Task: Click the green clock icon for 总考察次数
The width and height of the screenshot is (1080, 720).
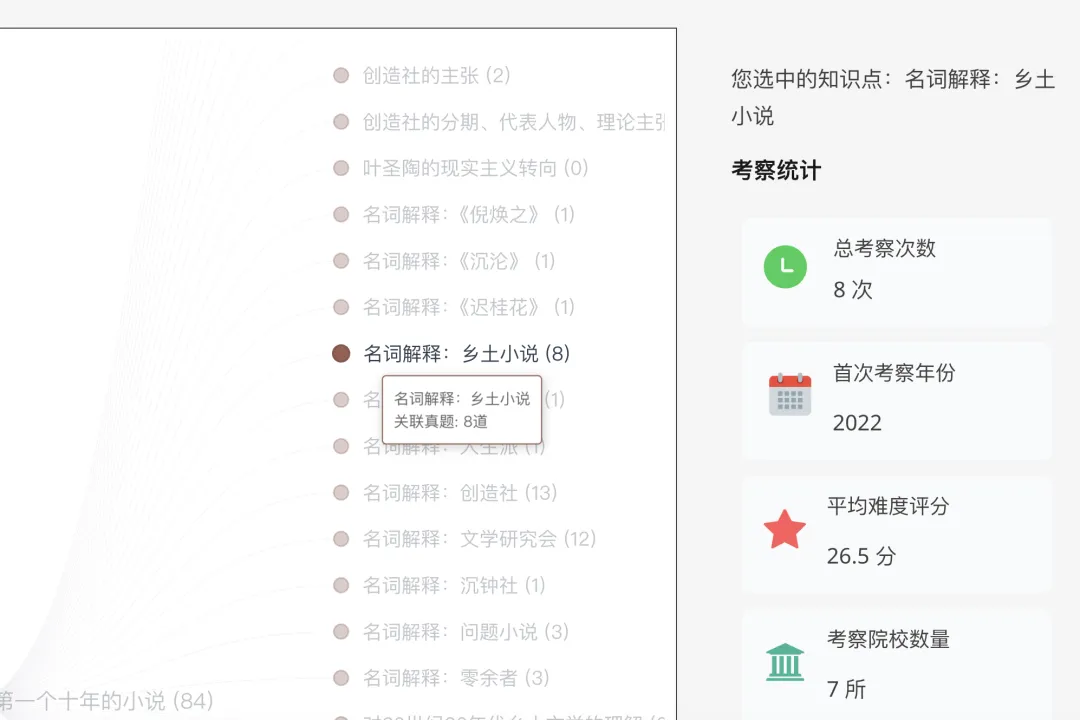Action: click(x=786, y=267)
